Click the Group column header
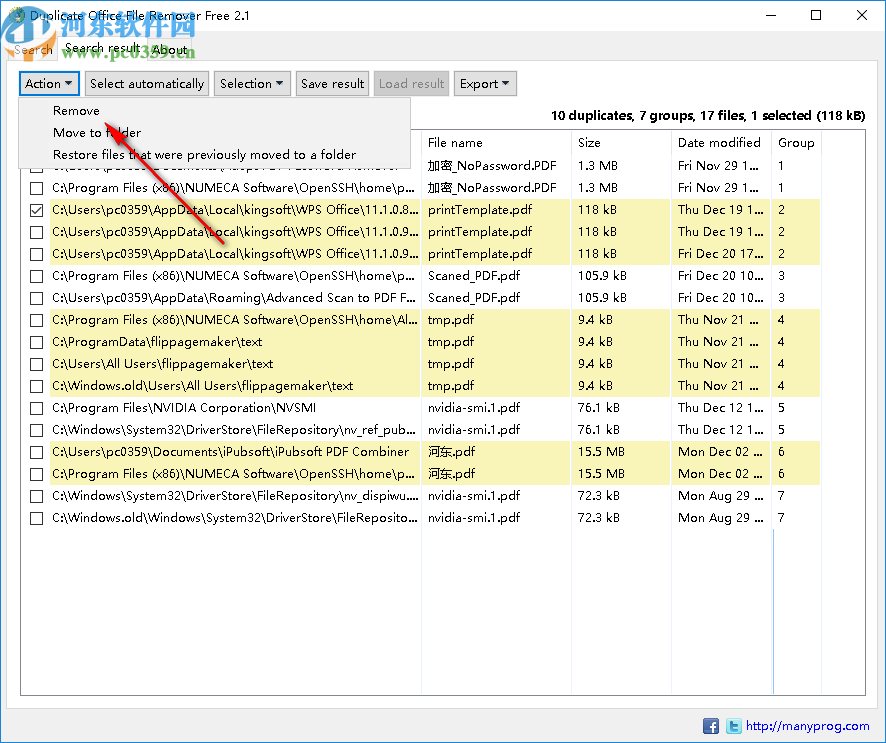This screenshot has height=743, width=886. (797, 143)
